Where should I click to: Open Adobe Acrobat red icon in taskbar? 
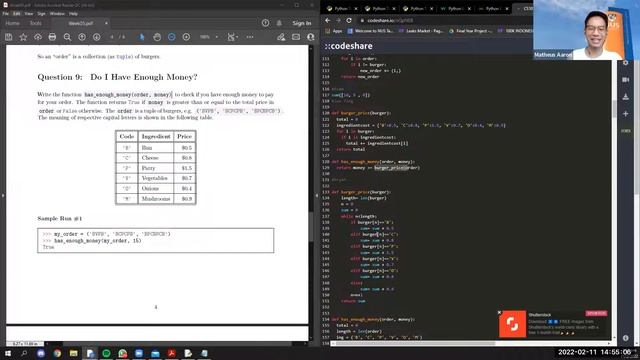(171, 353)
